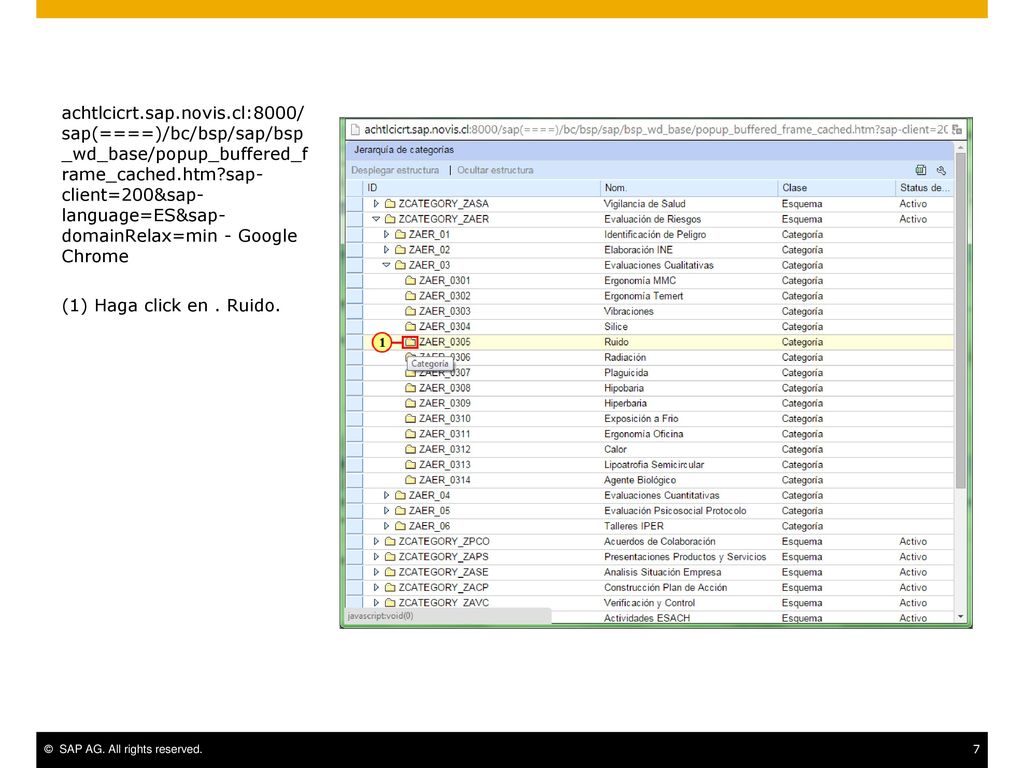Expand the ZAER_02 node
1024x768 pixels.
tap(387, 249)
